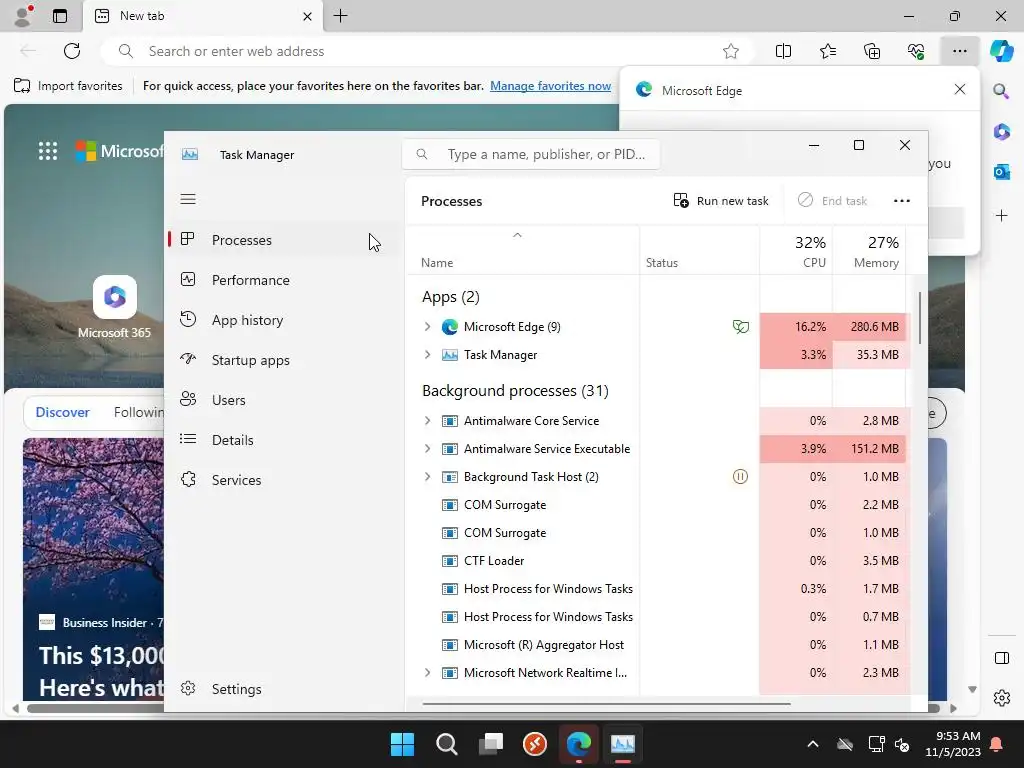Click the suspended pause icon for Background Task Host

[x=740, y=477]
